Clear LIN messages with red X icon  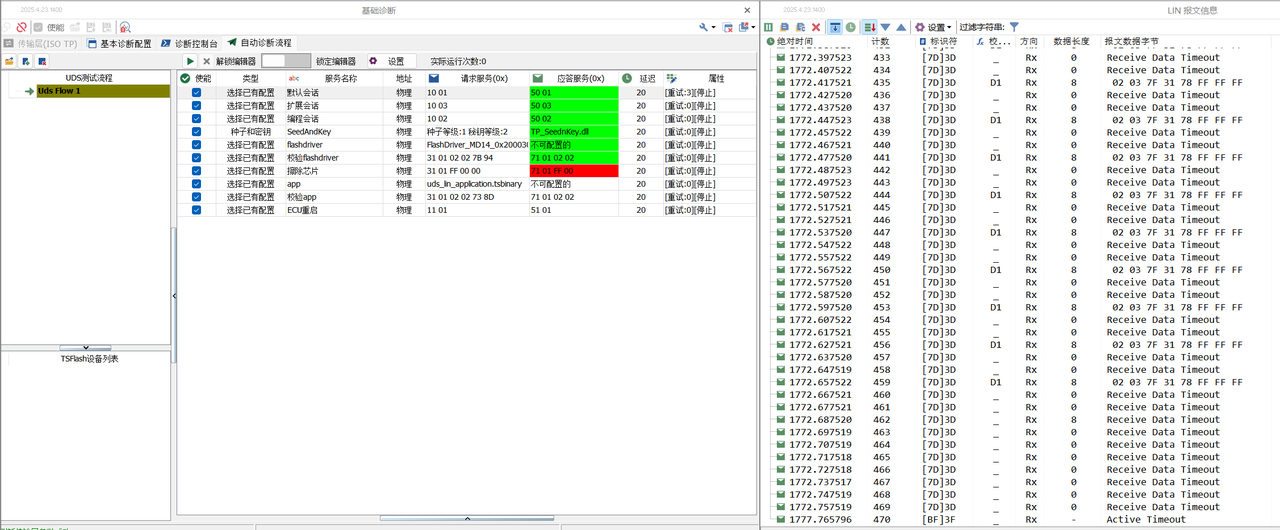816,27
